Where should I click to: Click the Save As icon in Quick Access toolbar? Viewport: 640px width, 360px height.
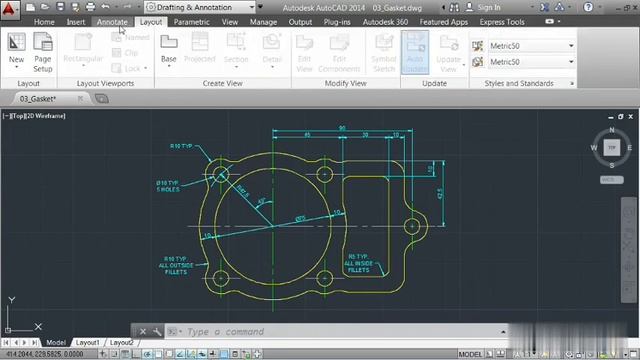76,7
